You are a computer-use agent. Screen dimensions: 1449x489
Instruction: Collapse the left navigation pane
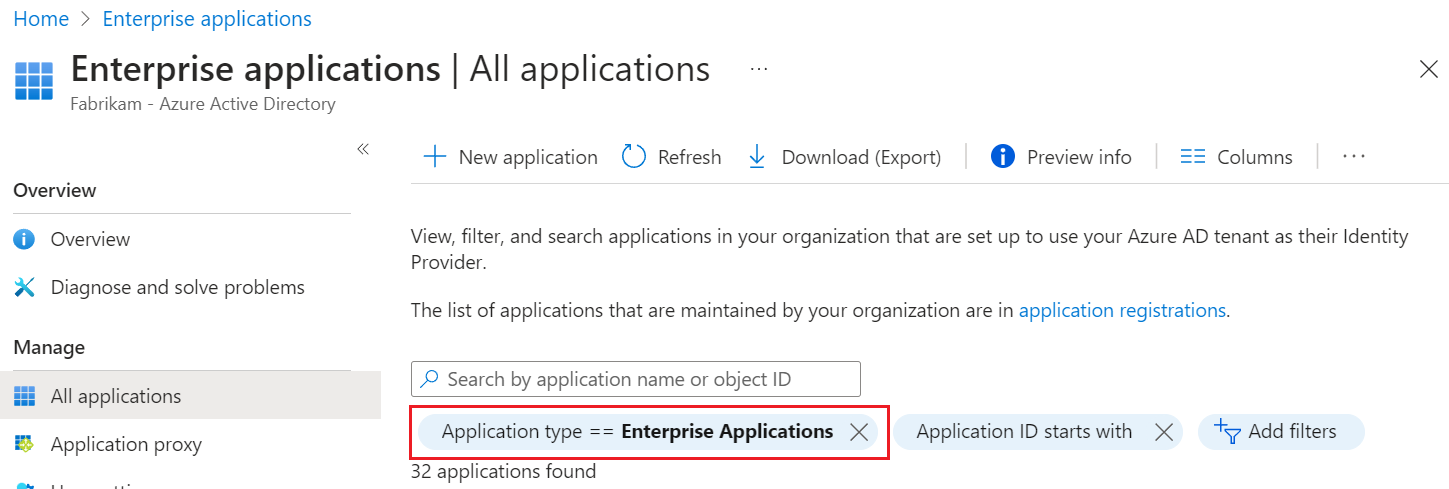click(x=363, y=149)
